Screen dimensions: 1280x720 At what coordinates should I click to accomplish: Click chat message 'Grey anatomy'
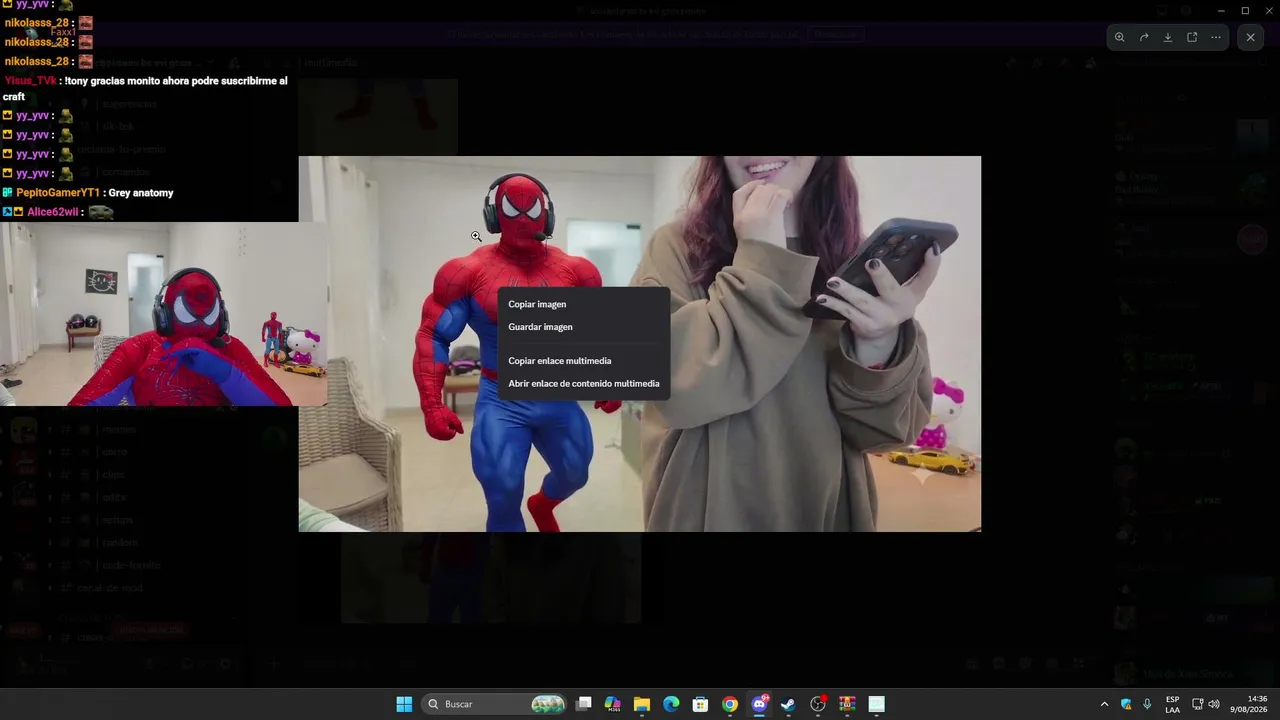[x=141, y=192]
